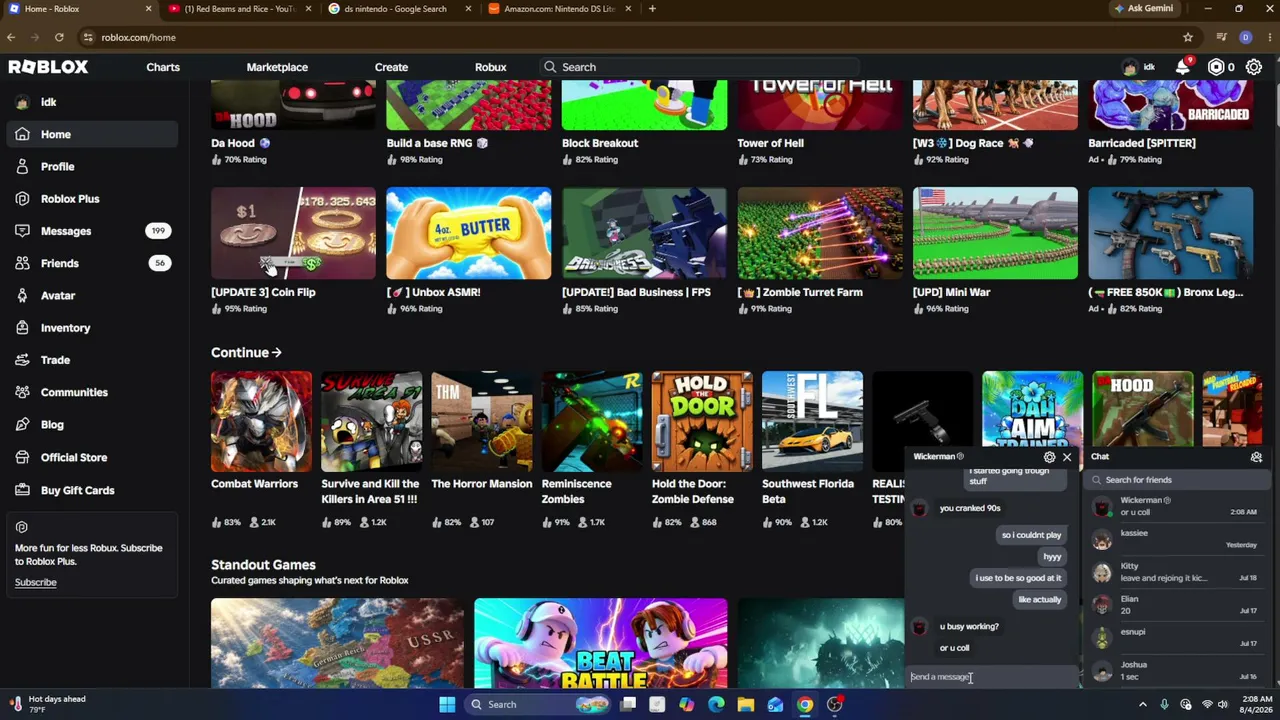Click the Chrome icon in the taskbar
The image size is (1280, 720).
(x=805, y=704)
